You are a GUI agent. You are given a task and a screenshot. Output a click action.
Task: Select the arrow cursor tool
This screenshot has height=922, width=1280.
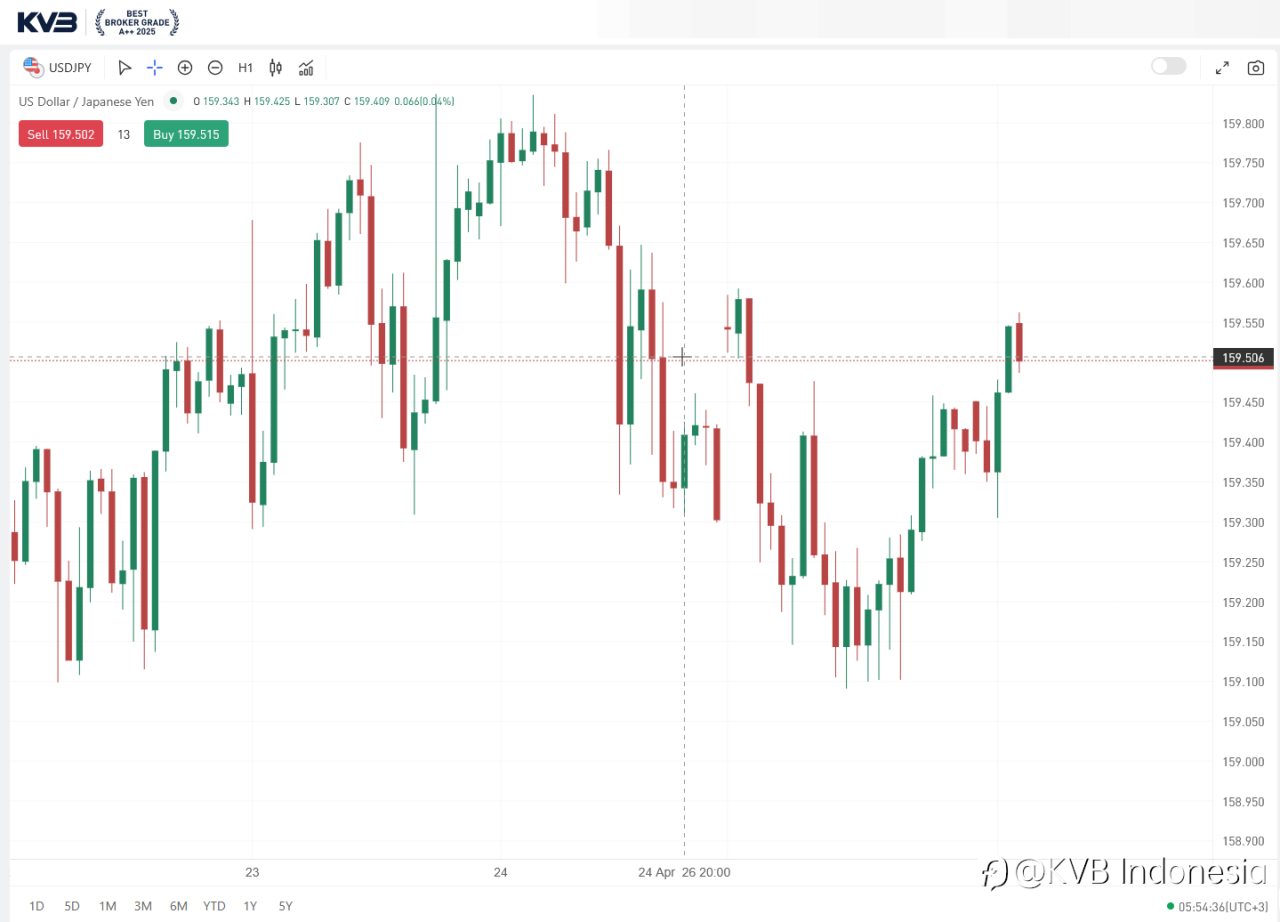(124, 68)
